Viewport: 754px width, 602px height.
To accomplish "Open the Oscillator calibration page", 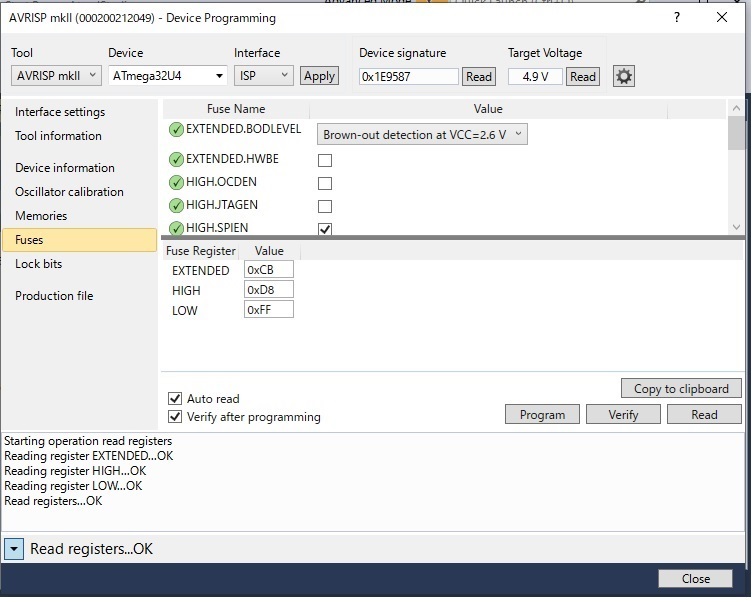I will click(x=69, y=192).
